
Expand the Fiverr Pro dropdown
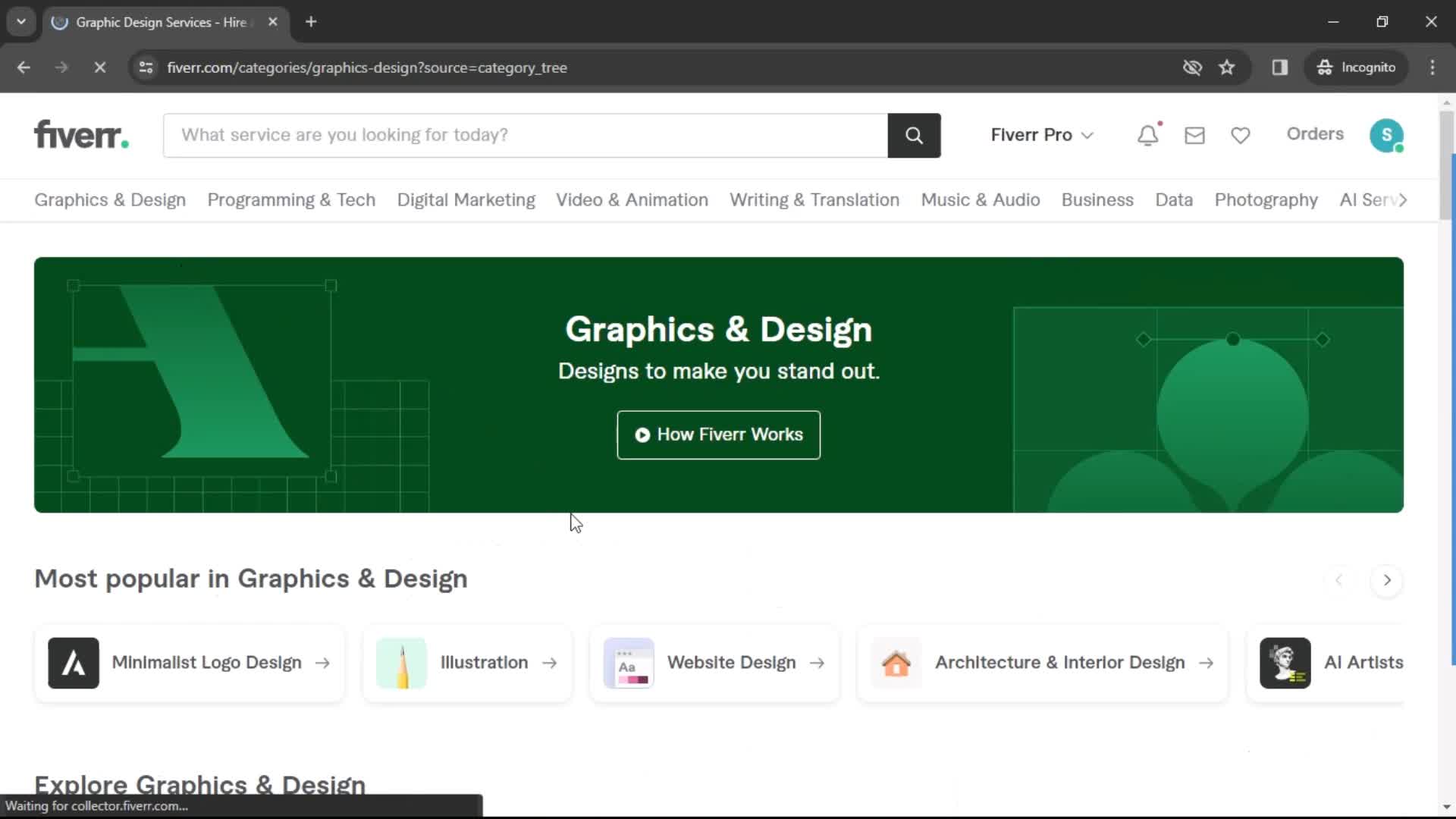click(1042, 135)
